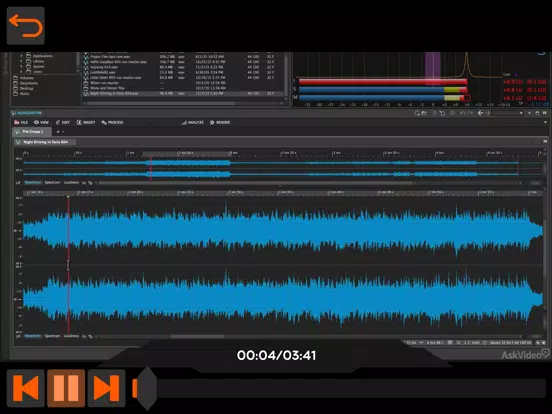552x414 pixels.
Task: Select the Documents shortcut folder
Action: (x=25, y=83)
